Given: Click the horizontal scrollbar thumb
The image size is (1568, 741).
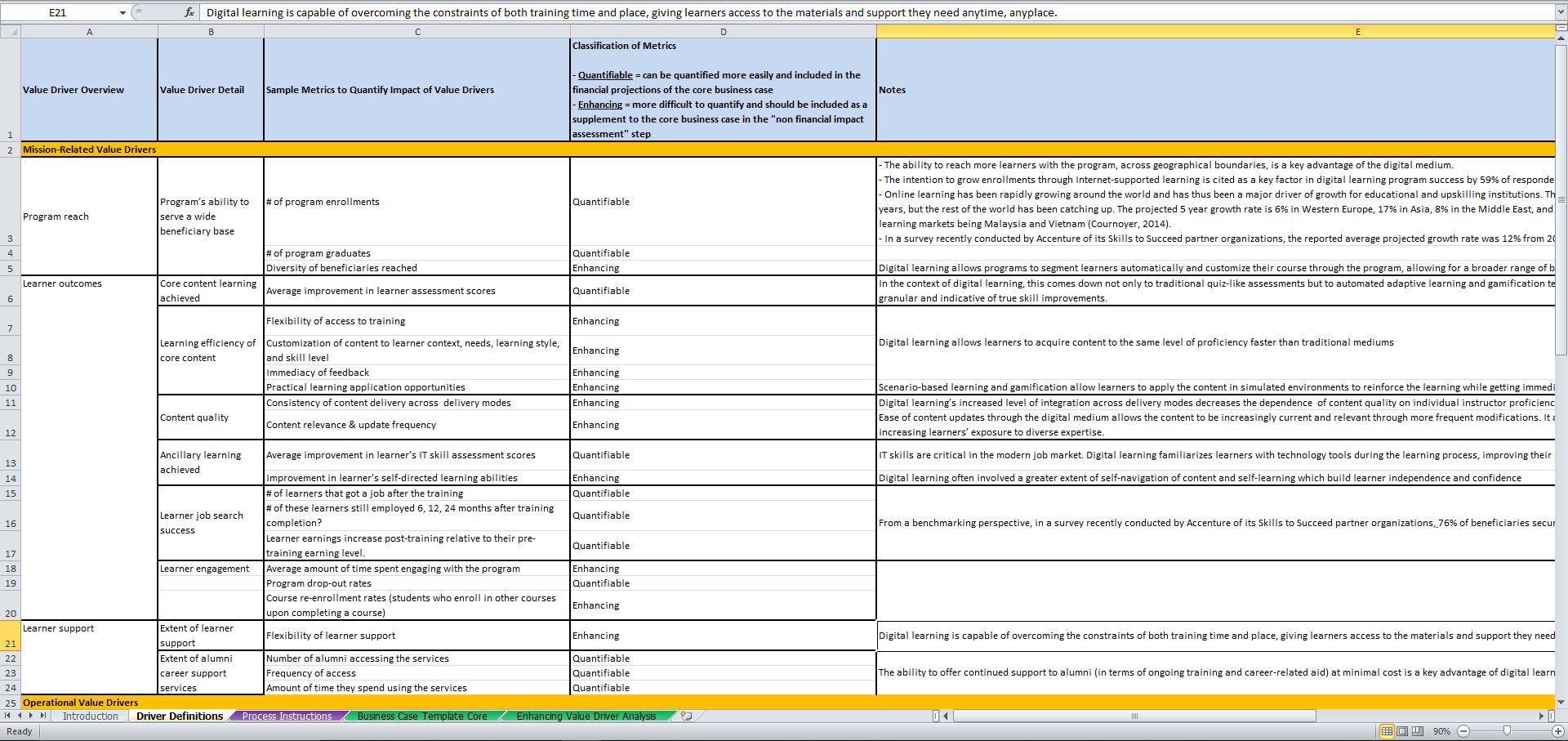Looking at the screenshot, I should (1134, 716).
